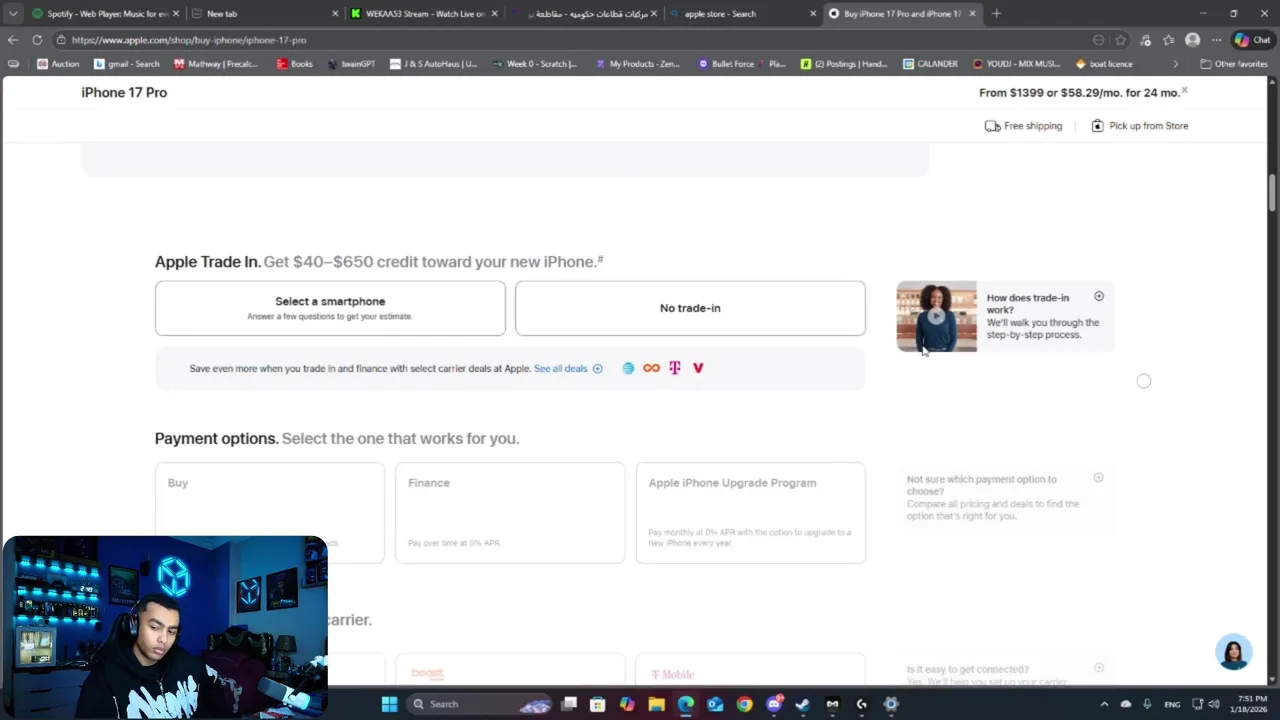Expand the footnote beside the price banner
The height and width of the screenshot is (720, 1280).
pyautogui.click(x=1184, y=90)
